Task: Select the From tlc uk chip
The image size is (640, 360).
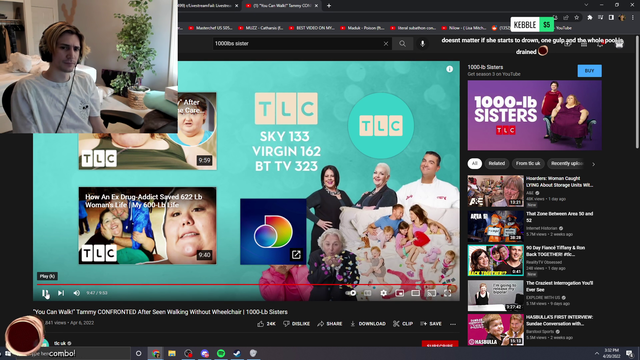Action: coord(528,163)
